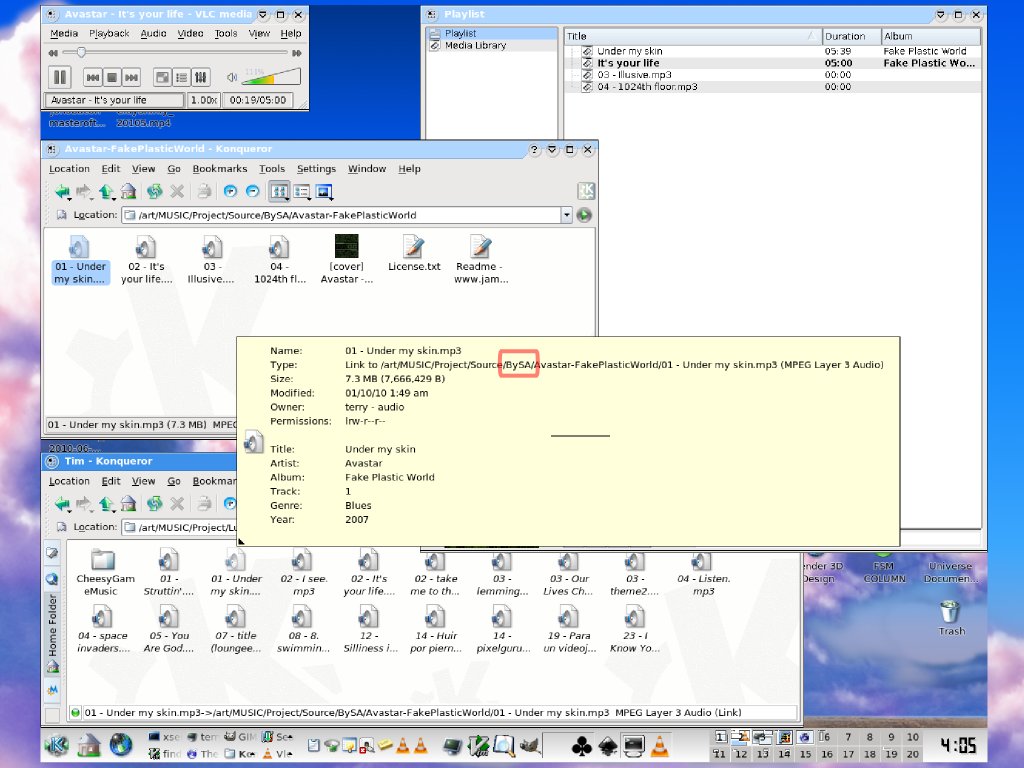Open the KDE K menu launcher
The height and width of the screenshot is (768, 1024).
57,745
